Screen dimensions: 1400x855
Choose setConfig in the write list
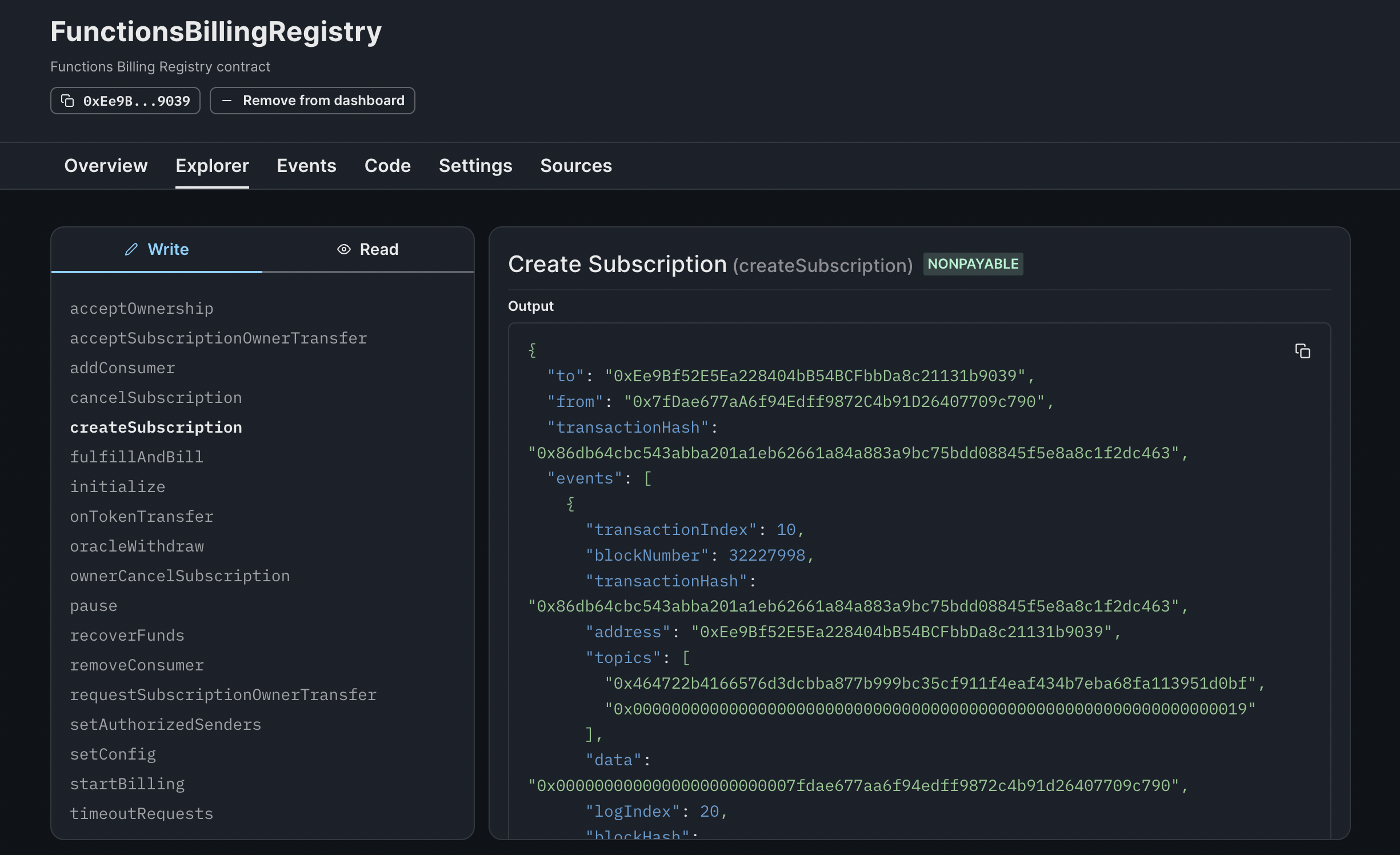(113, 754)
